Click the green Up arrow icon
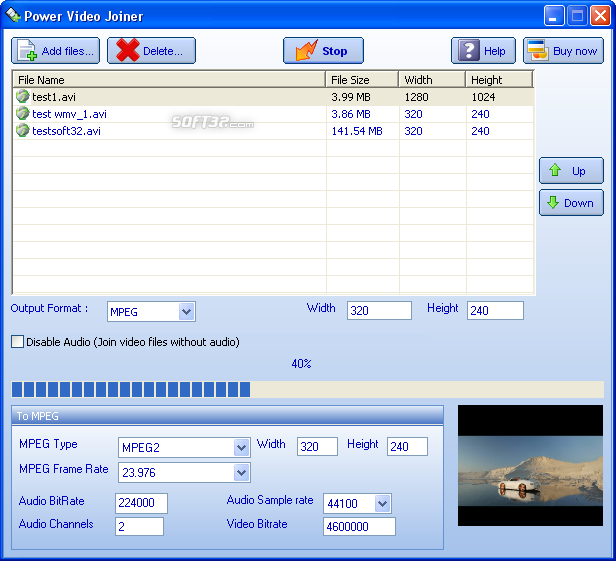The width and height of the screenshot is (616, 561). pyautogui.click(x=555, y=170)
